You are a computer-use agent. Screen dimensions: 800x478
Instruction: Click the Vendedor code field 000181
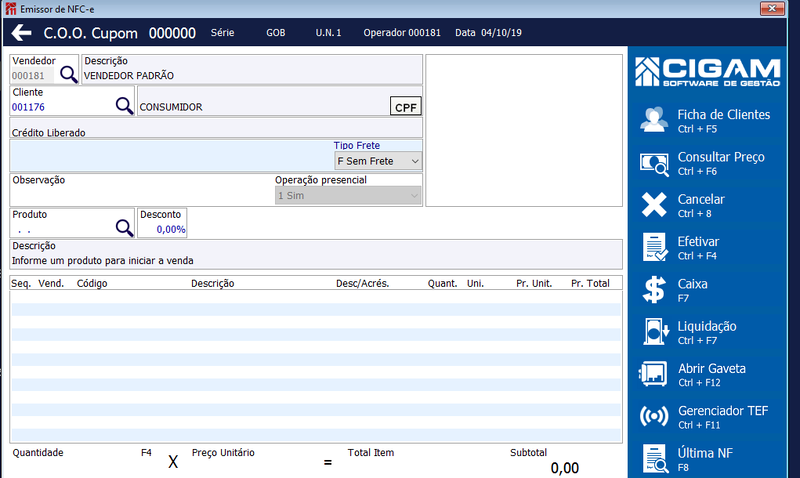coord(32,76)
